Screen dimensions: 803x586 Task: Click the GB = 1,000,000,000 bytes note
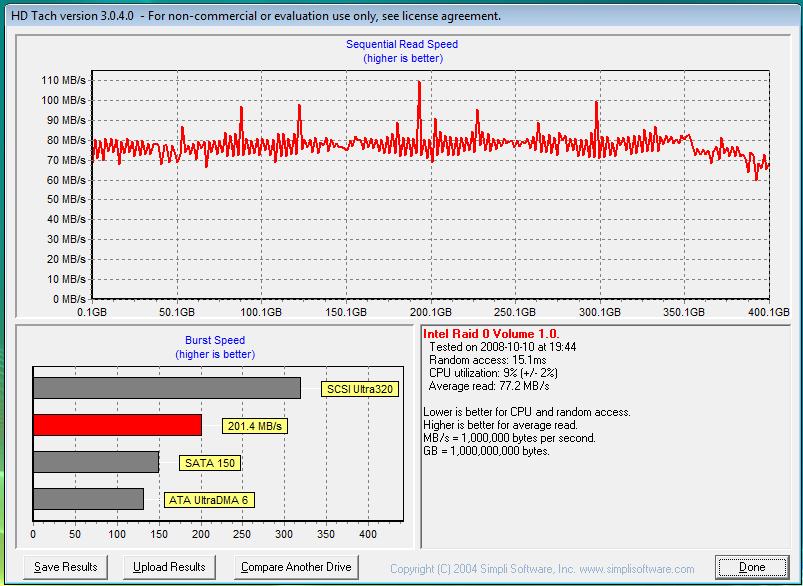click(x=487, y=451)
